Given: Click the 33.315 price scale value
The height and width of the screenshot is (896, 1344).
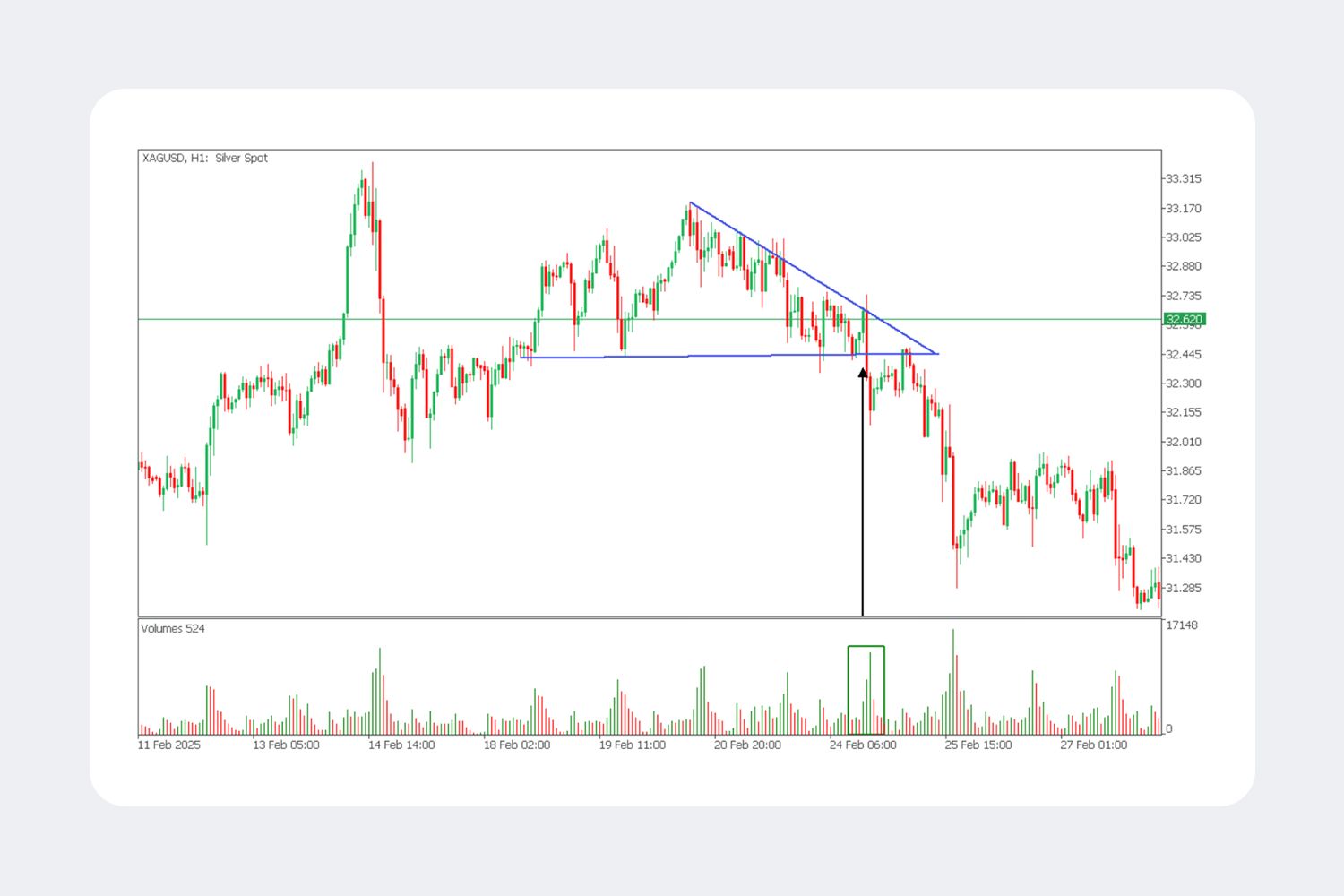Looking at the screenshot, I should tap(1184, 179).
